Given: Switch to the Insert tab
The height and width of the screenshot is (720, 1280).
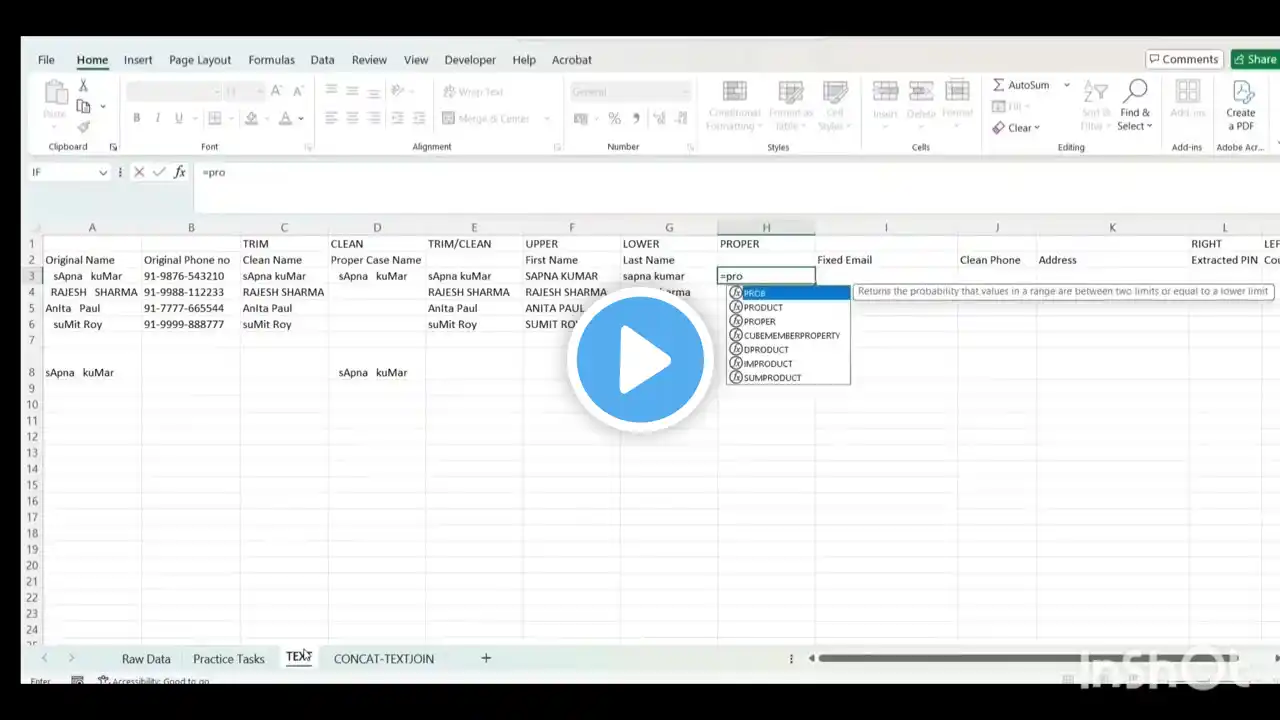Looking at the screenshot, I should tap(138, 60).
